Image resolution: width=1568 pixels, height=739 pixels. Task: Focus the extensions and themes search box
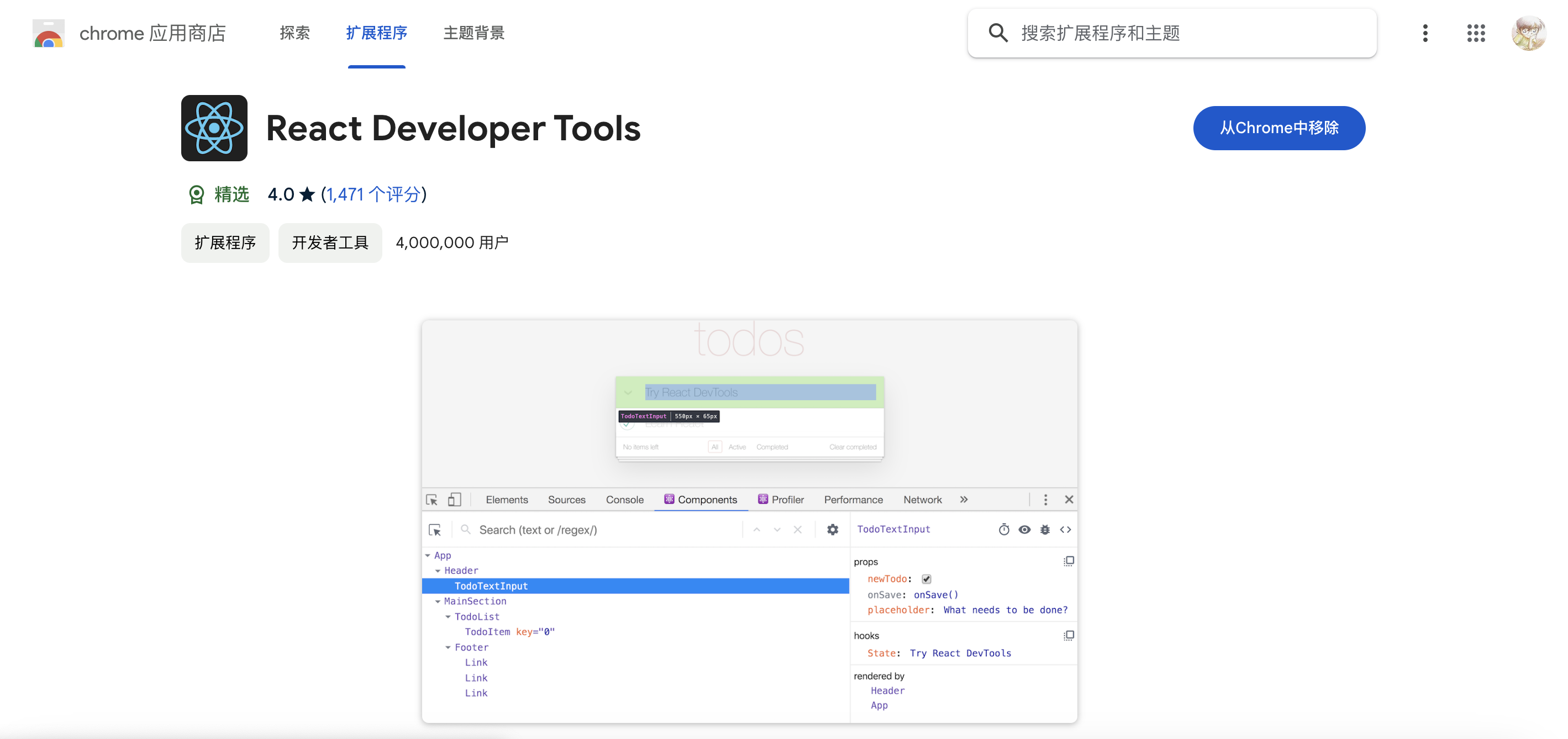(x=1172, y=33)
